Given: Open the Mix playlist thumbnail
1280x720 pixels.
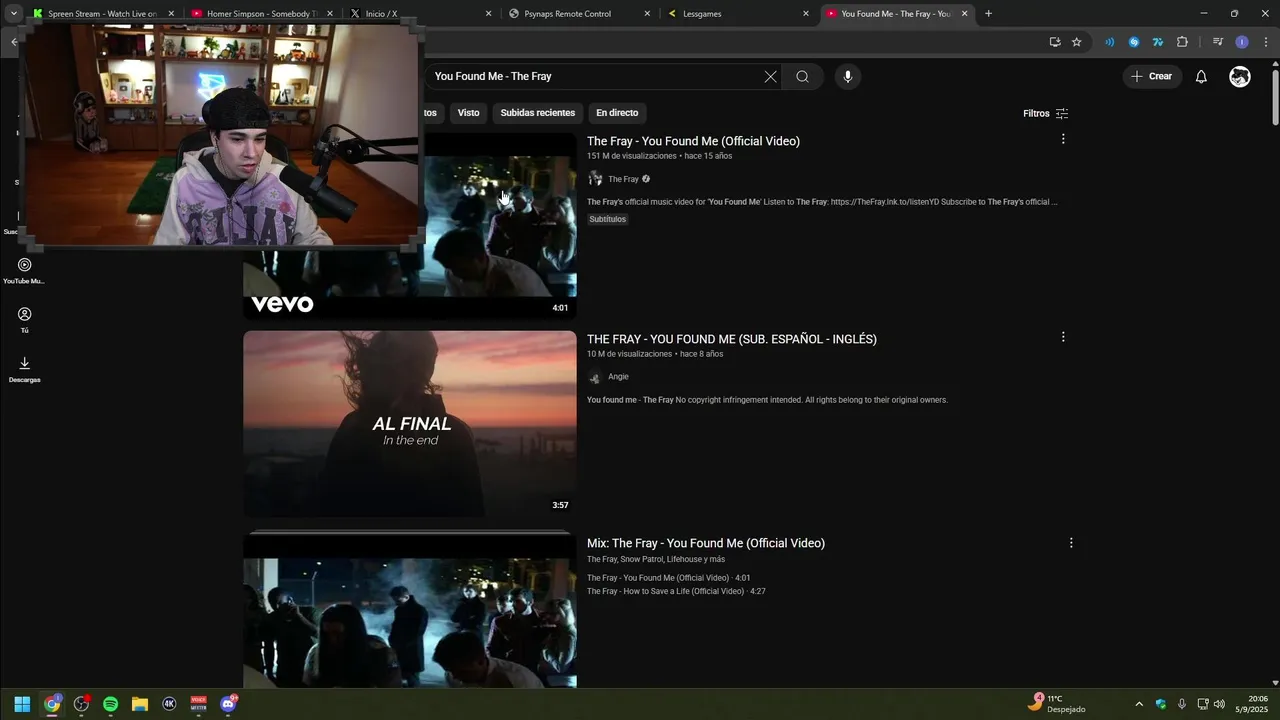Looking at the screenshot, I should coord(410,610).
